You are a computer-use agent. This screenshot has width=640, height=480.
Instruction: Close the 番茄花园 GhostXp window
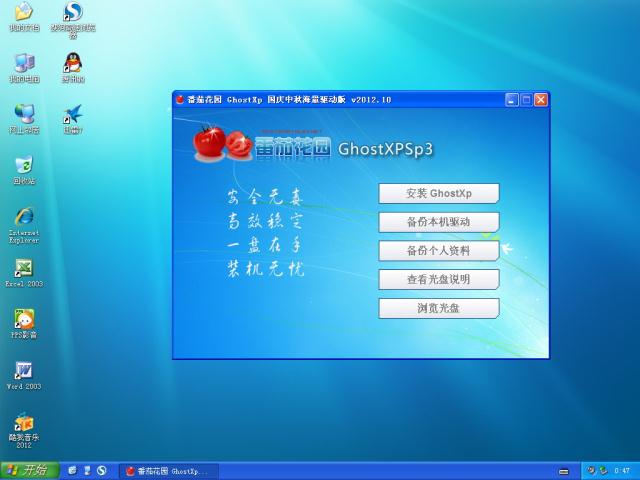point(541,100)
